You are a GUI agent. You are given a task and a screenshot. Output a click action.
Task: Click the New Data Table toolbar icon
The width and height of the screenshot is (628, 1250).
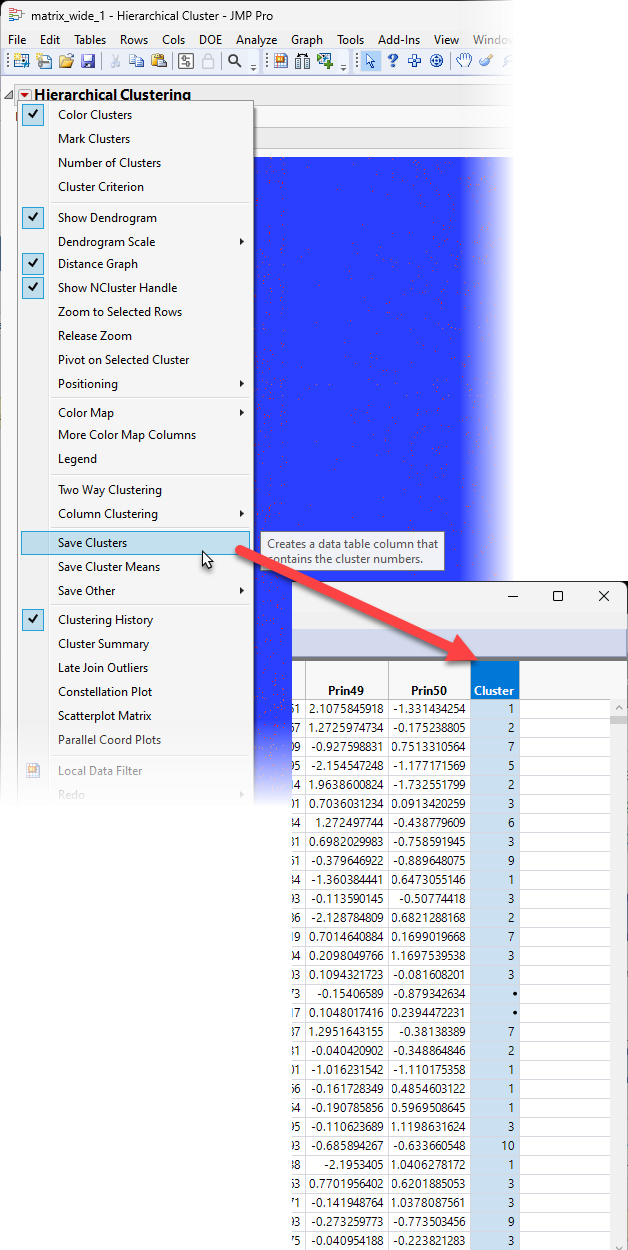(20, 61)
